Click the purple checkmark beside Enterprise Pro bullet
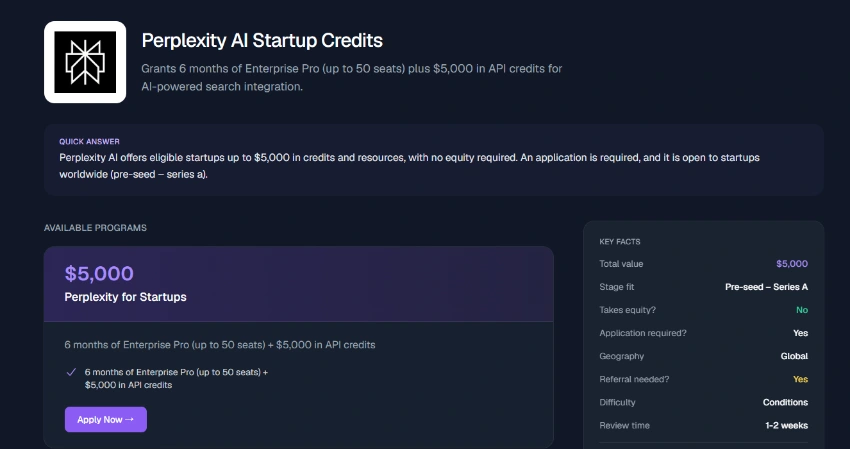 (71, 372)
